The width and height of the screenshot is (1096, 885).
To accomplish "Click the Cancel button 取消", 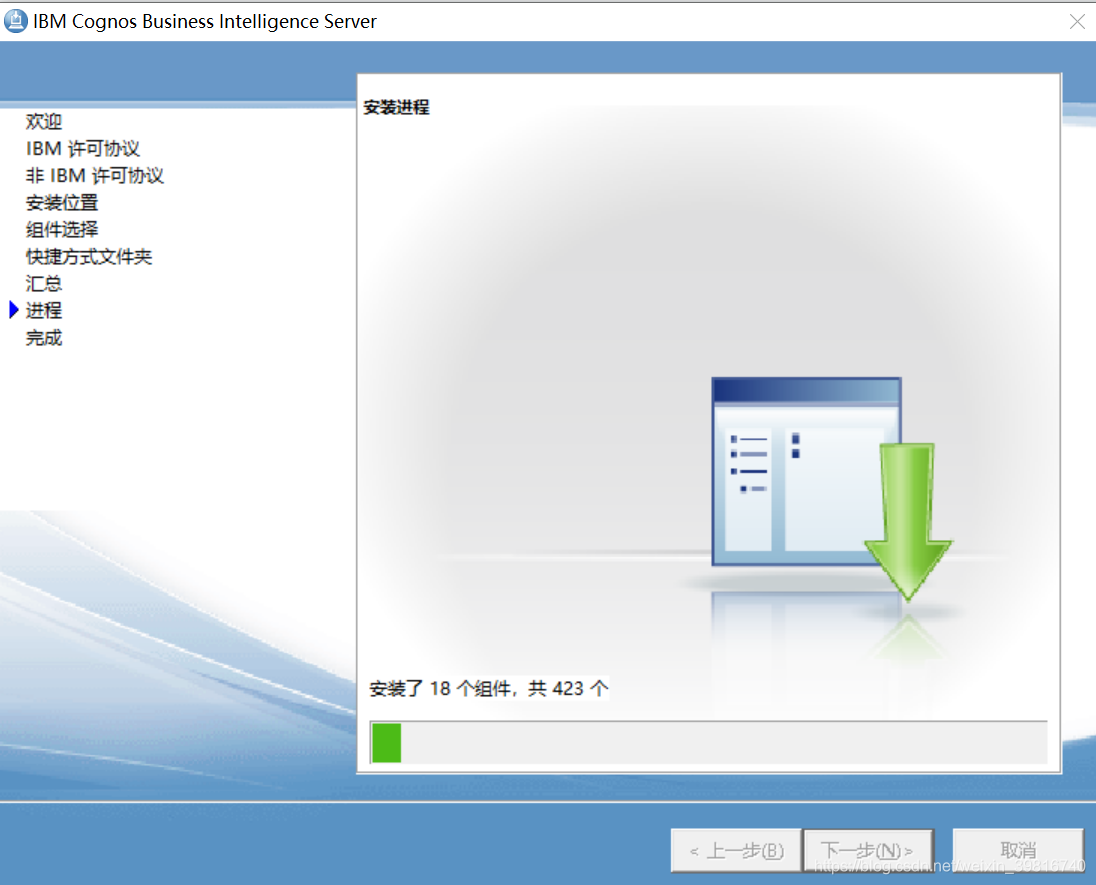I will (x=1018, y=850).
